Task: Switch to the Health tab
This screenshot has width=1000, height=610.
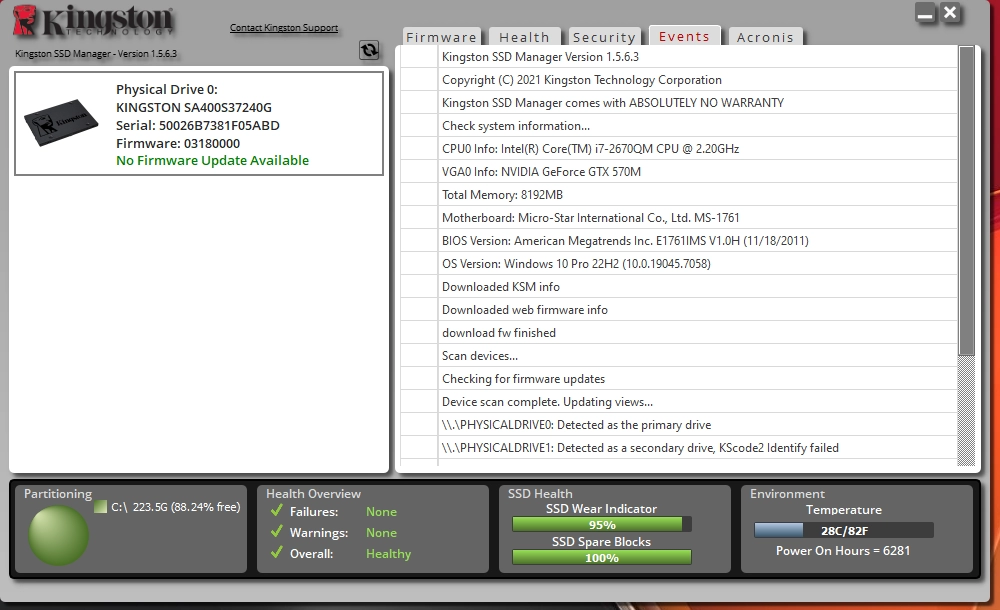Action: pyautogui.click(x=524, y=37)
